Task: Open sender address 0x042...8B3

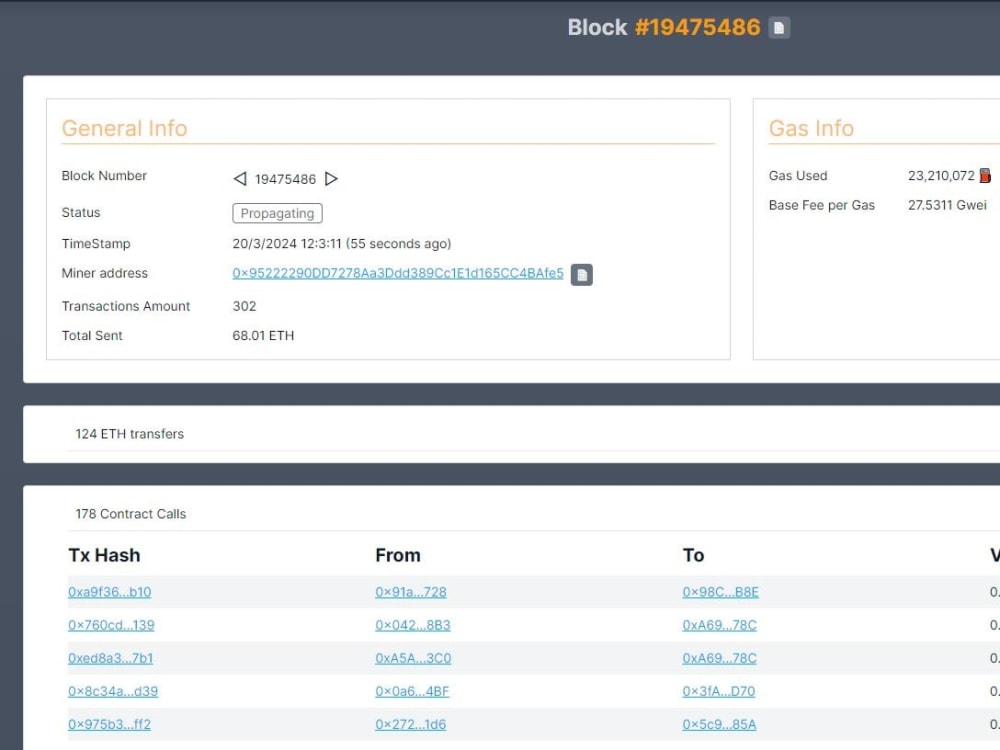Action: click(x=413, y=625)
